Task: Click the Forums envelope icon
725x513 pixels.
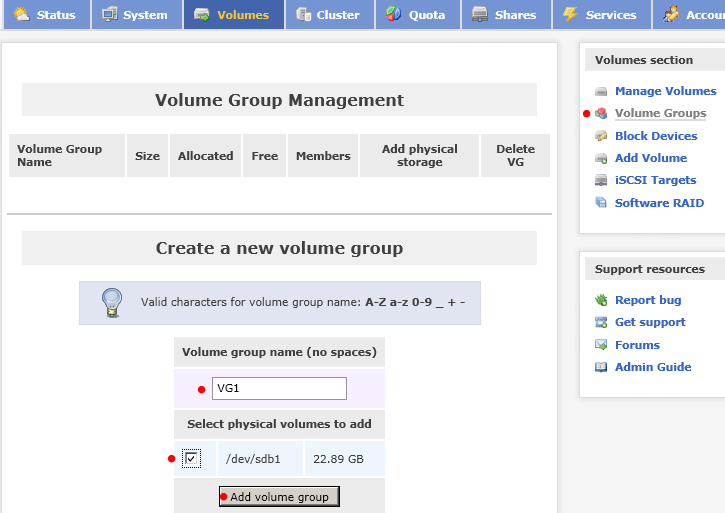Action: point(601,345)
